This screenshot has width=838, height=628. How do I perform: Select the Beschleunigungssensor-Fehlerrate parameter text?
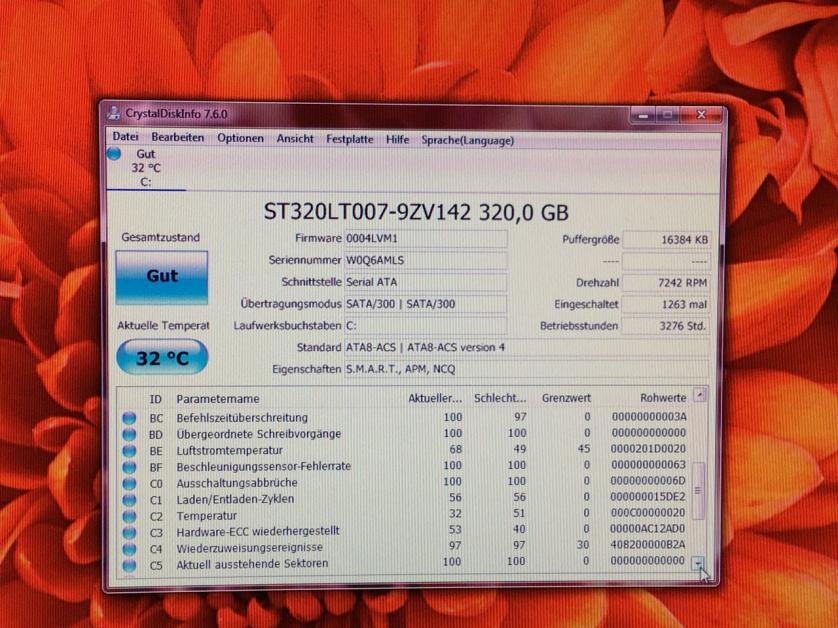point(263,467)
